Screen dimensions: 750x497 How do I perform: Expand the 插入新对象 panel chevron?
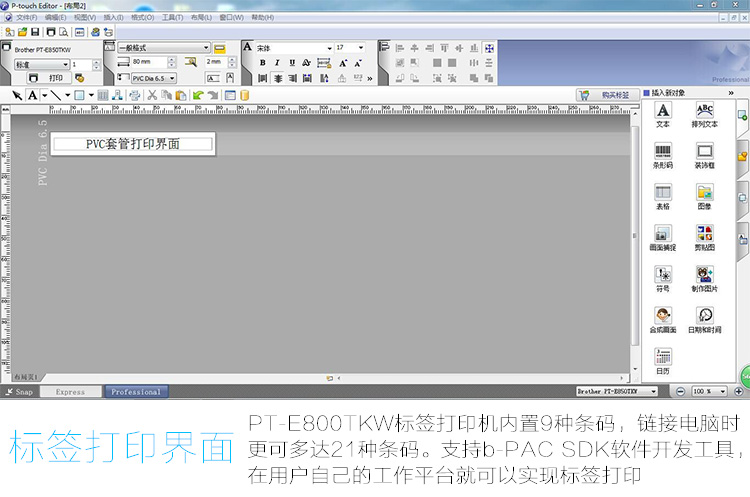coord(731,93)
